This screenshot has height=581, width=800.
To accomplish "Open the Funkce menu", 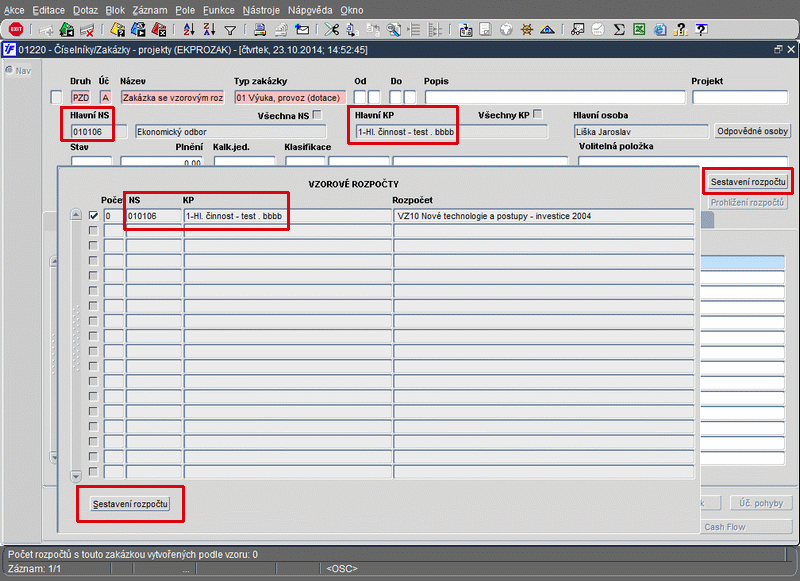I will 219,10.
